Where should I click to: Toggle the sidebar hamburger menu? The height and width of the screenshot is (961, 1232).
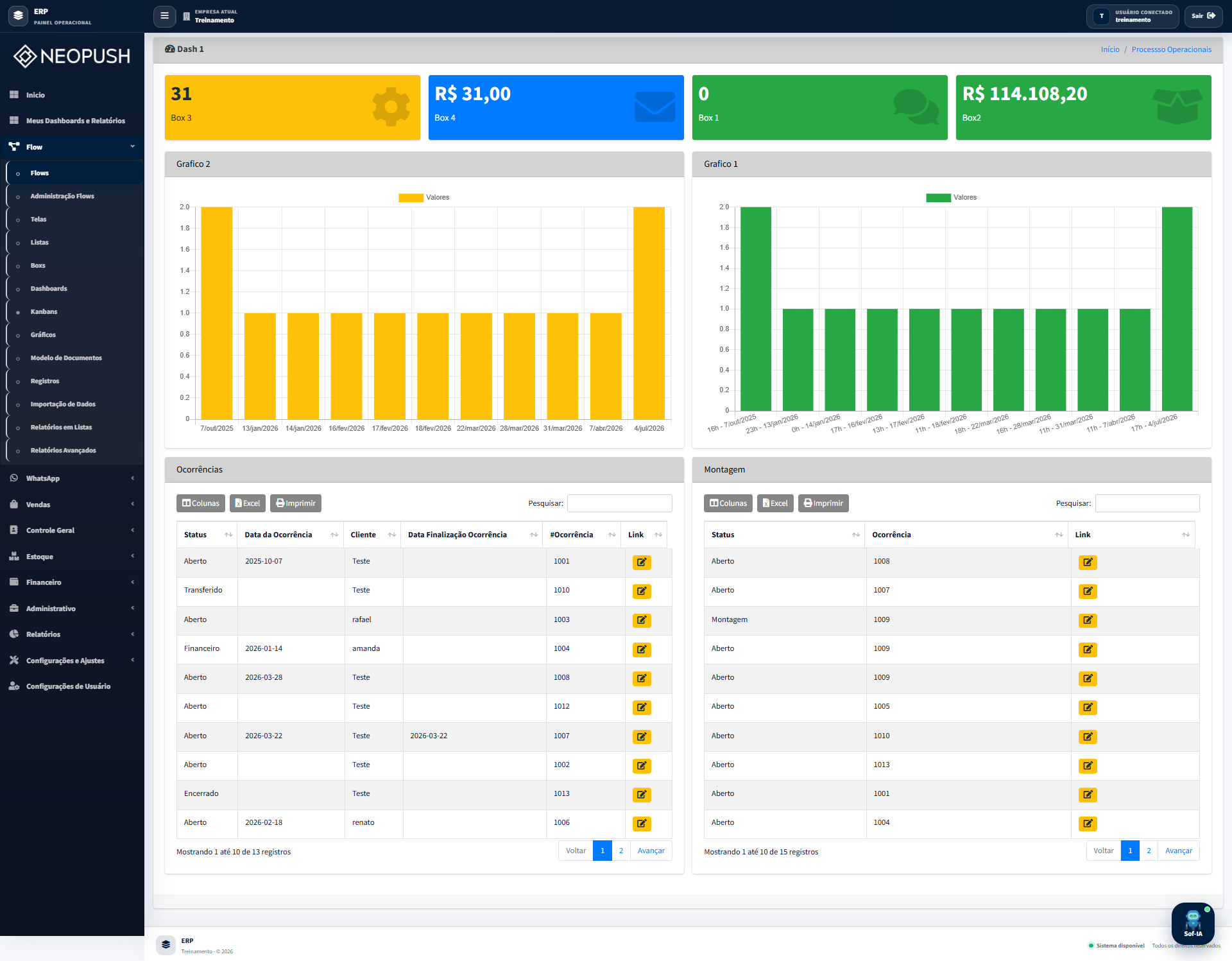click(164, 16)
